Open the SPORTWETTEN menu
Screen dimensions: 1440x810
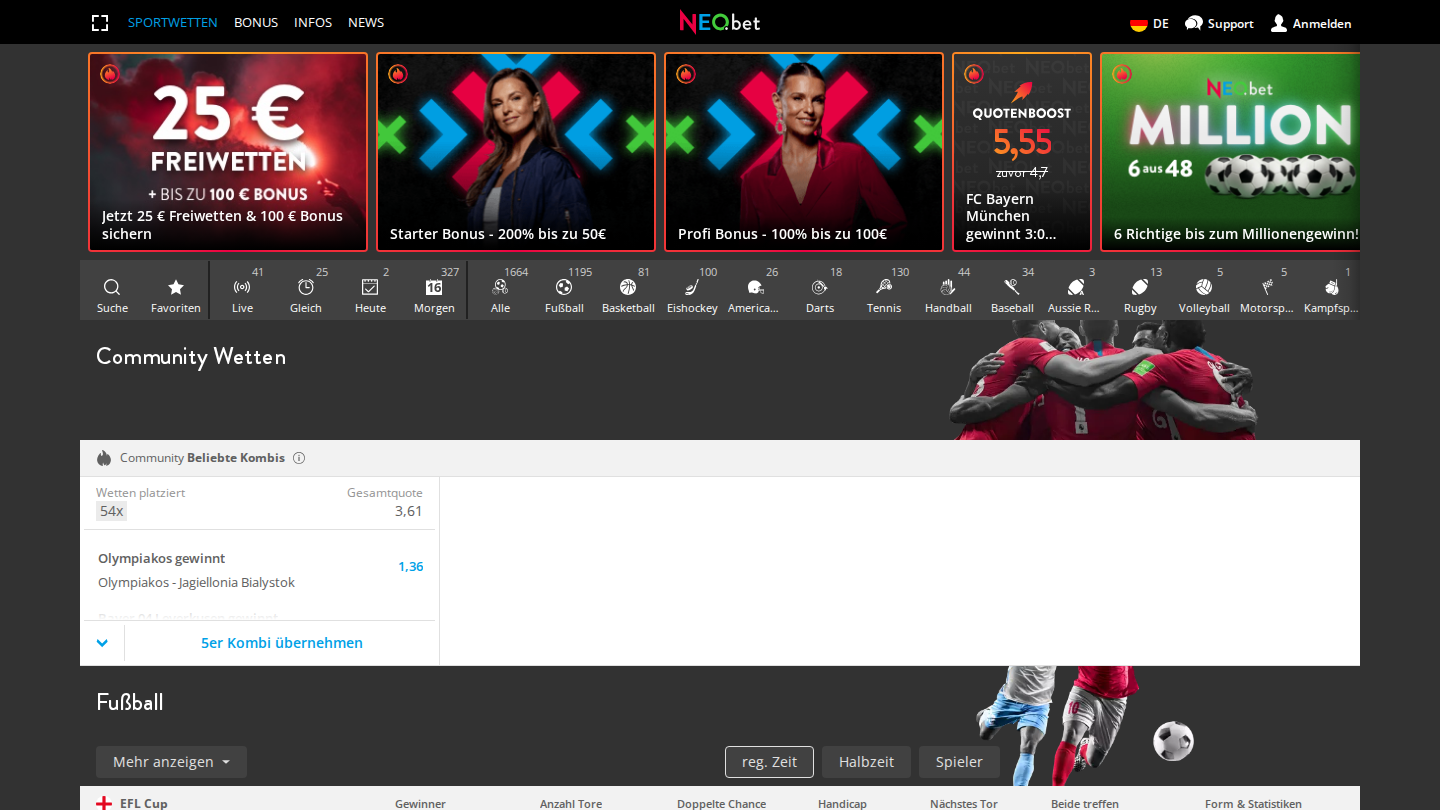point(172,22)
